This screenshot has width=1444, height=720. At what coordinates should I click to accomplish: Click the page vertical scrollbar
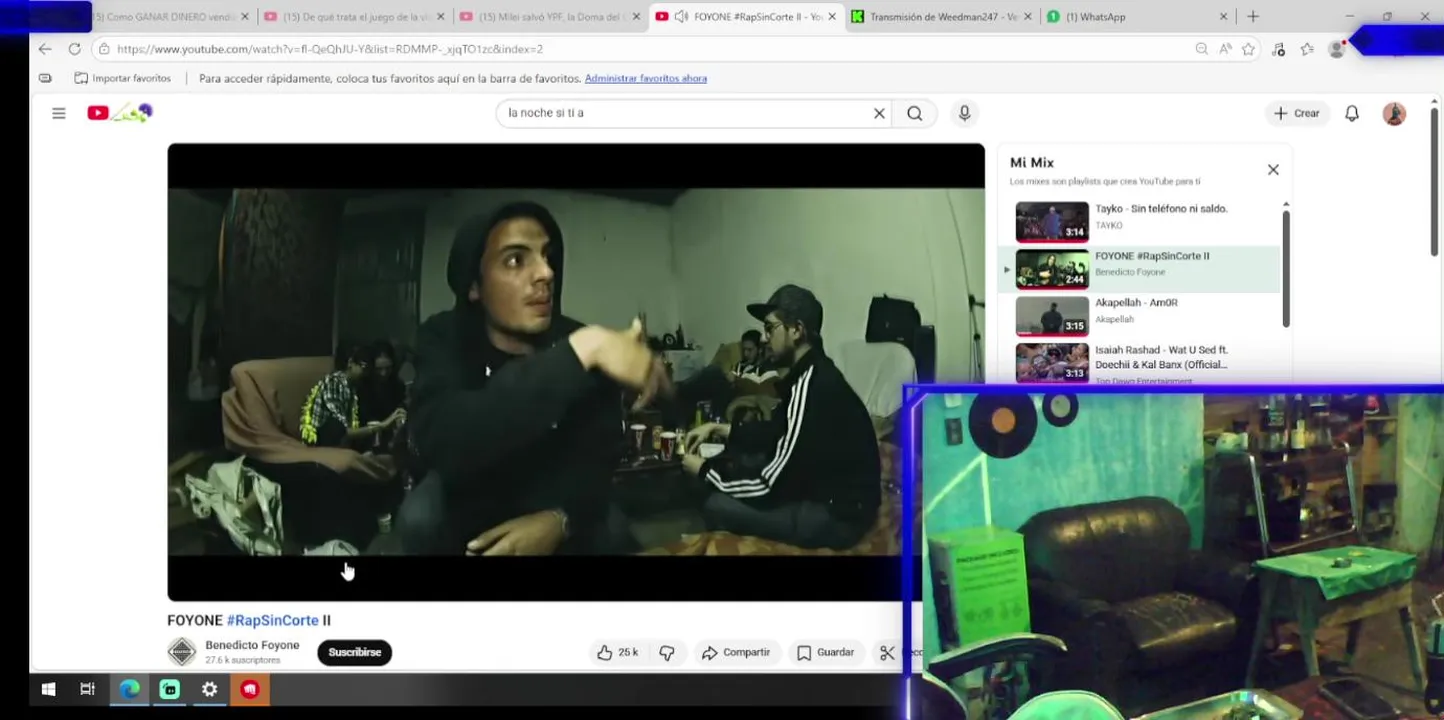coord(1433,180)
